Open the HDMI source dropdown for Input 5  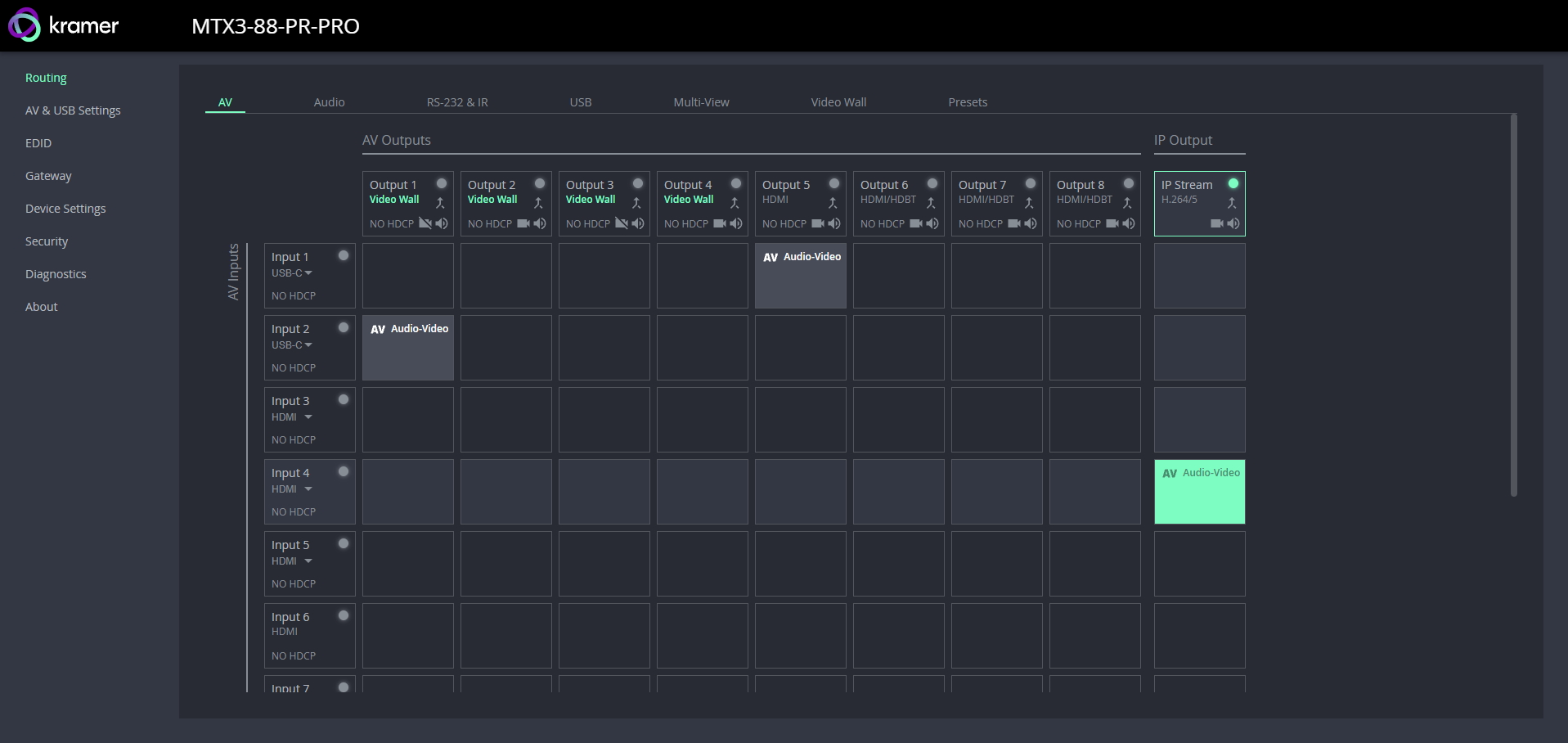308,561
